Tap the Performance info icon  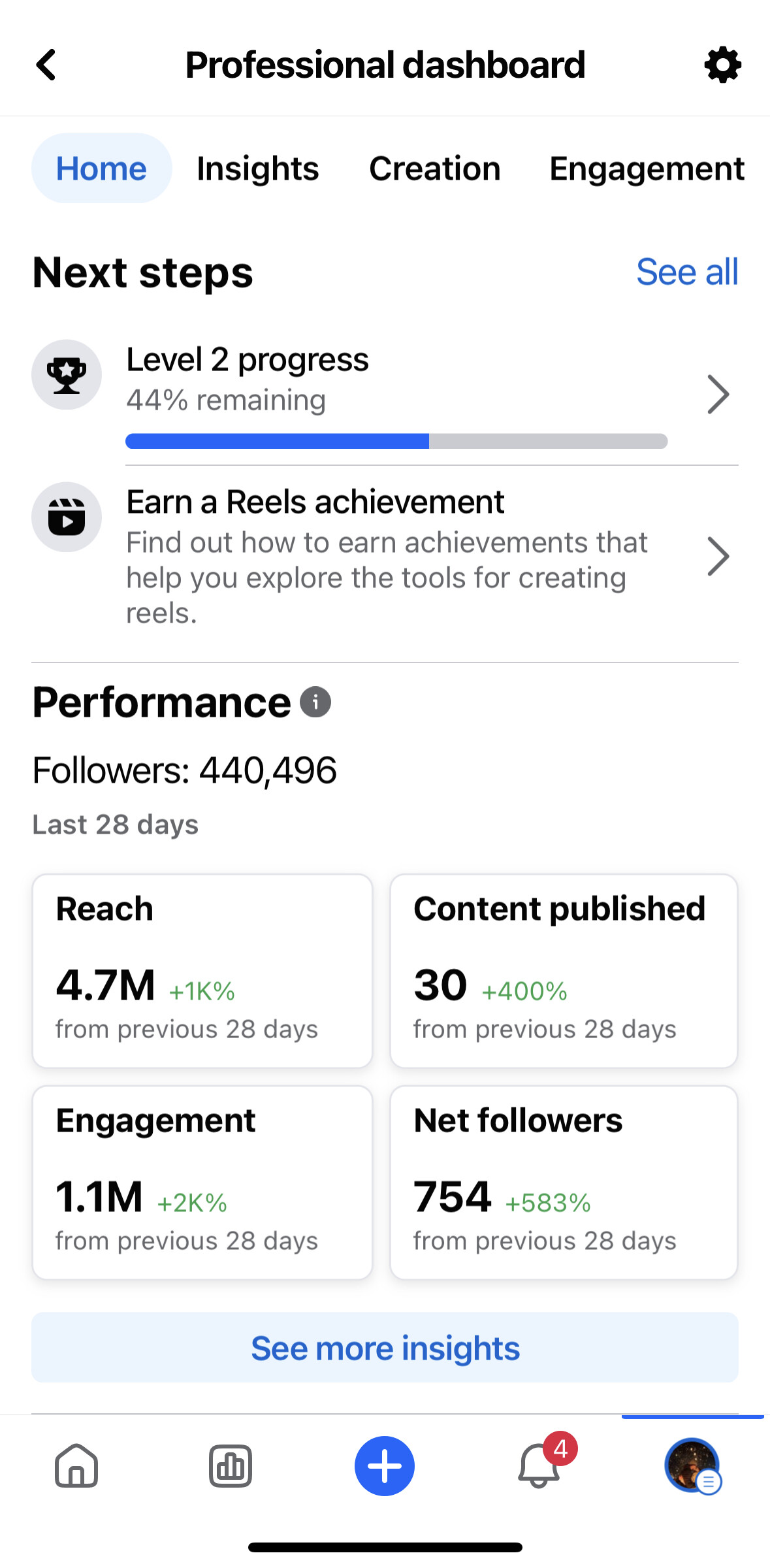(315, 702)
